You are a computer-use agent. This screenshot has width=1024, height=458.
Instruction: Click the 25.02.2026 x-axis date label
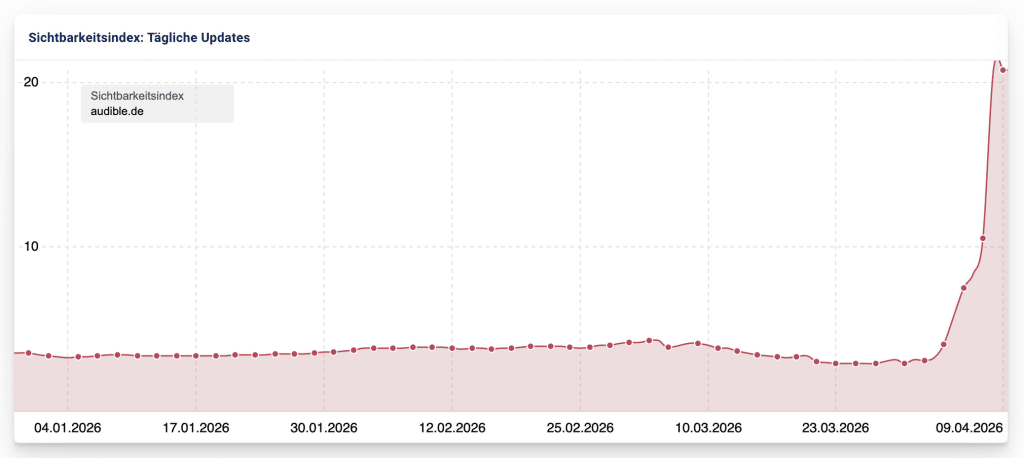point(580,427)
